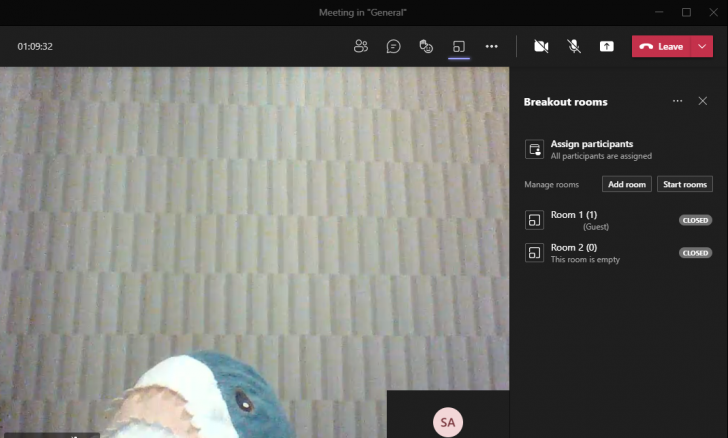Open the participants list icon
Screen dimensions: 728x438
coord(361,46)
